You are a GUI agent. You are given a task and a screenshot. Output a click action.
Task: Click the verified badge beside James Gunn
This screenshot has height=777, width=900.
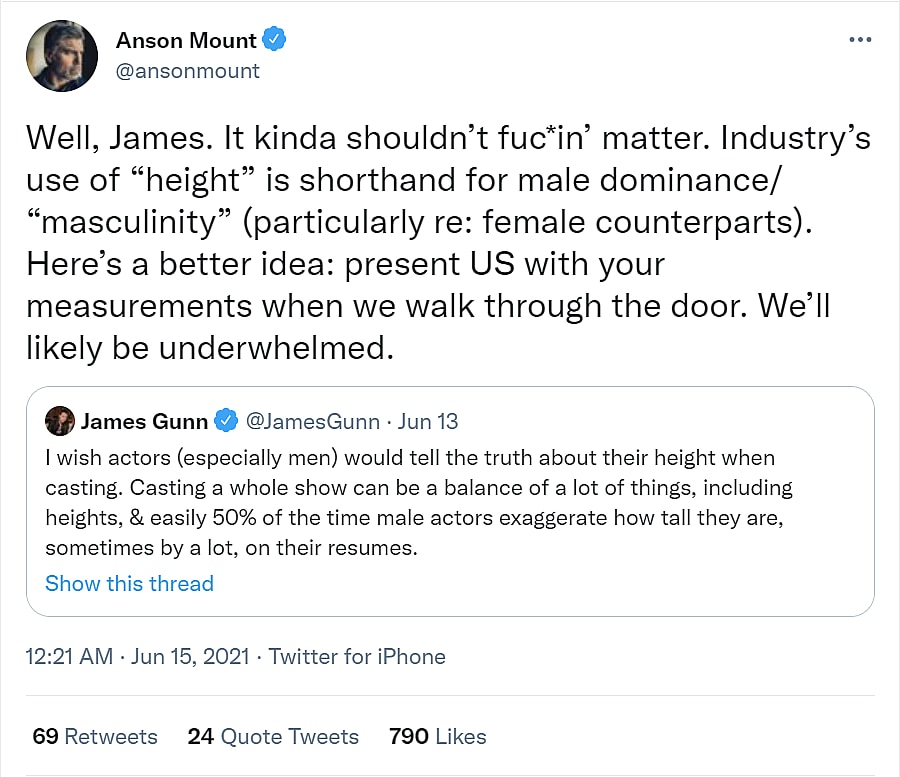point(227,421)
